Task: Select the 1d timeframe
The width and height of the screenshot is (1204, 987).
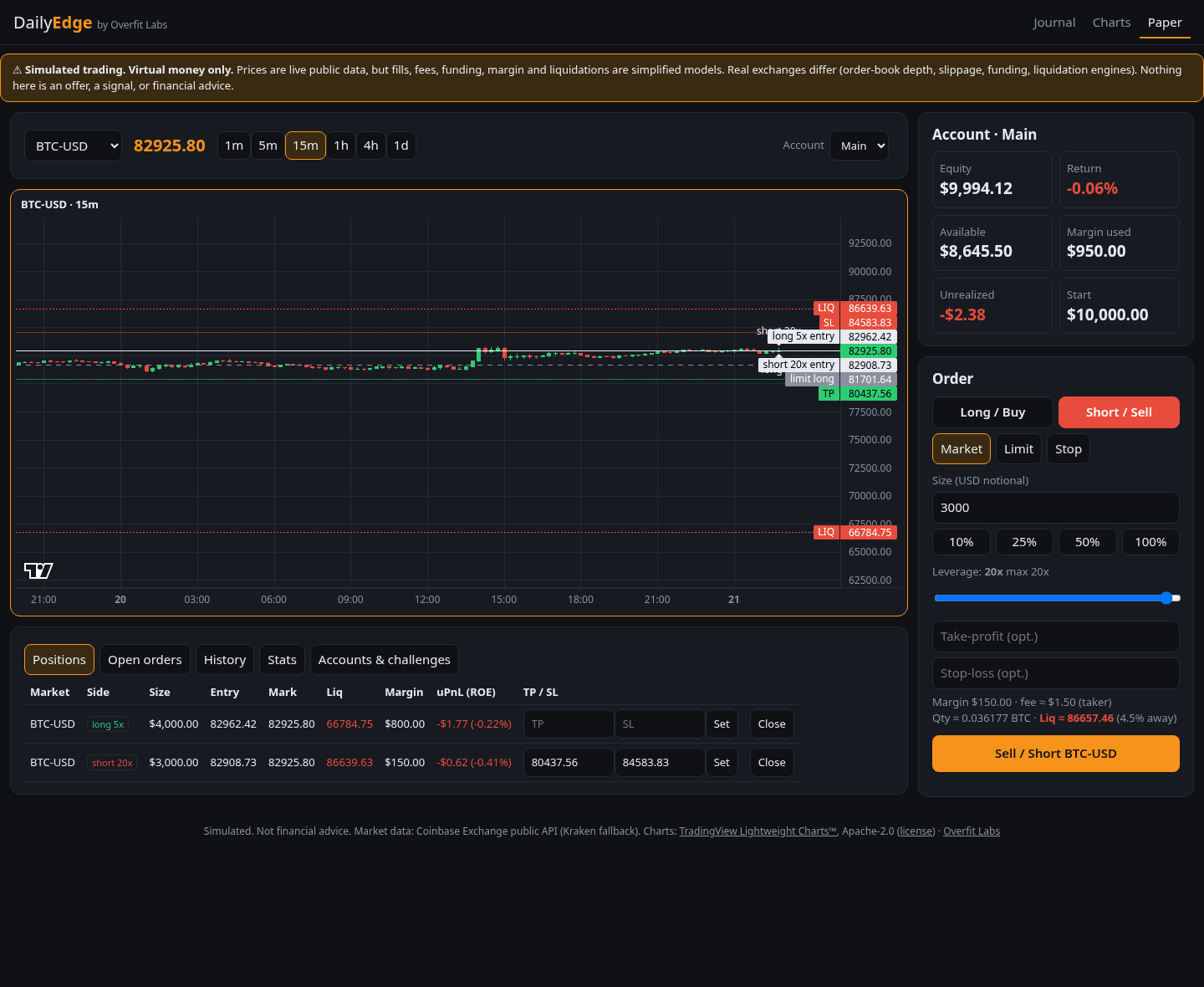Action: tap(401, 146)
